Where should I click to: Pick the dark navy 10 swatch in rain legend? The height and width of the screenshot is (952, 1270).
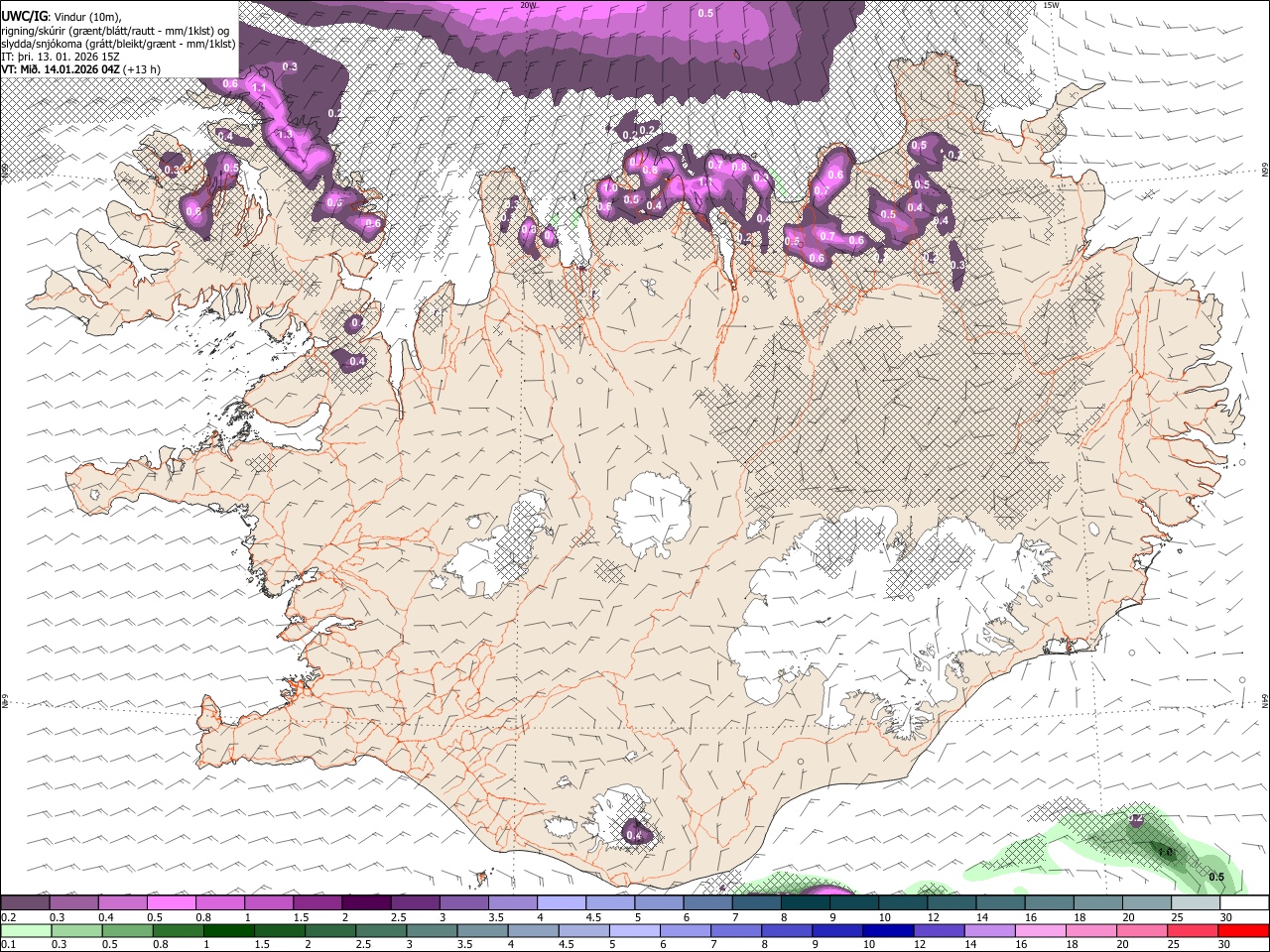(887, 931)
